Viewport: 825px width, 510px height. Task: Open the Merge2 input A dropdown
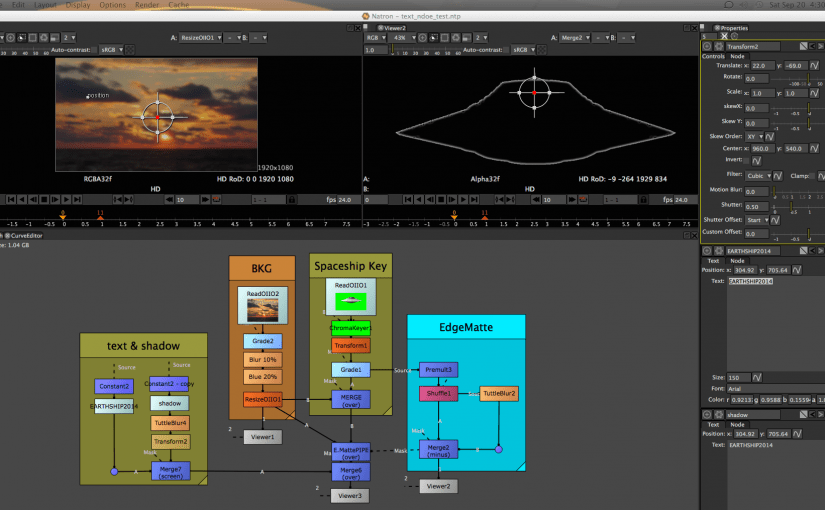click(x=575, y=38)
